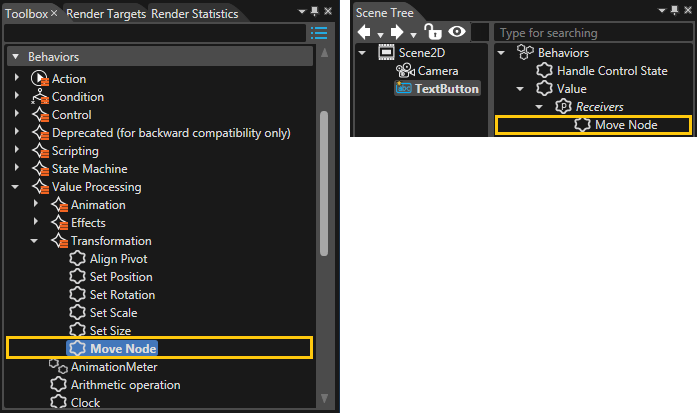Click the Set Position behavior icon
This screenshot has width=698, height=414.
(x=77, y=277)
